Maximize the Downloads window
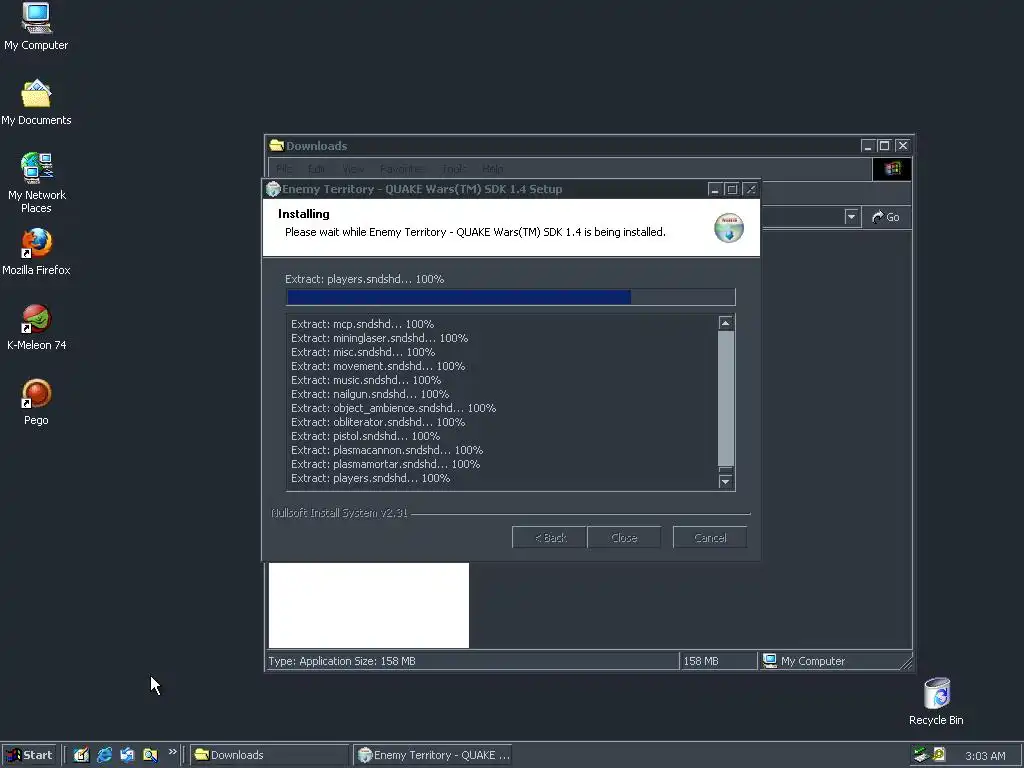Screen dimensions: 1024x768 point(884,146)
